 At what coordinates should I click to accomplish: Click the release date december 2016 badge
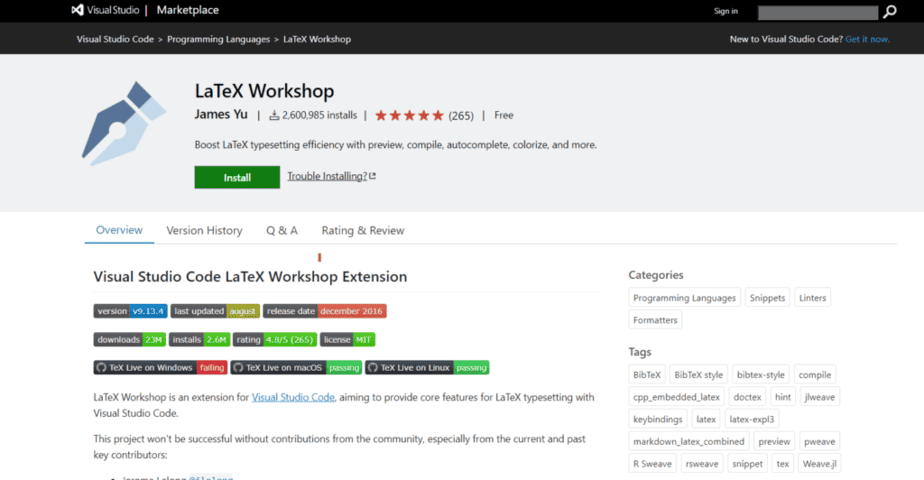pyautogui.click(x=325, y=311)
